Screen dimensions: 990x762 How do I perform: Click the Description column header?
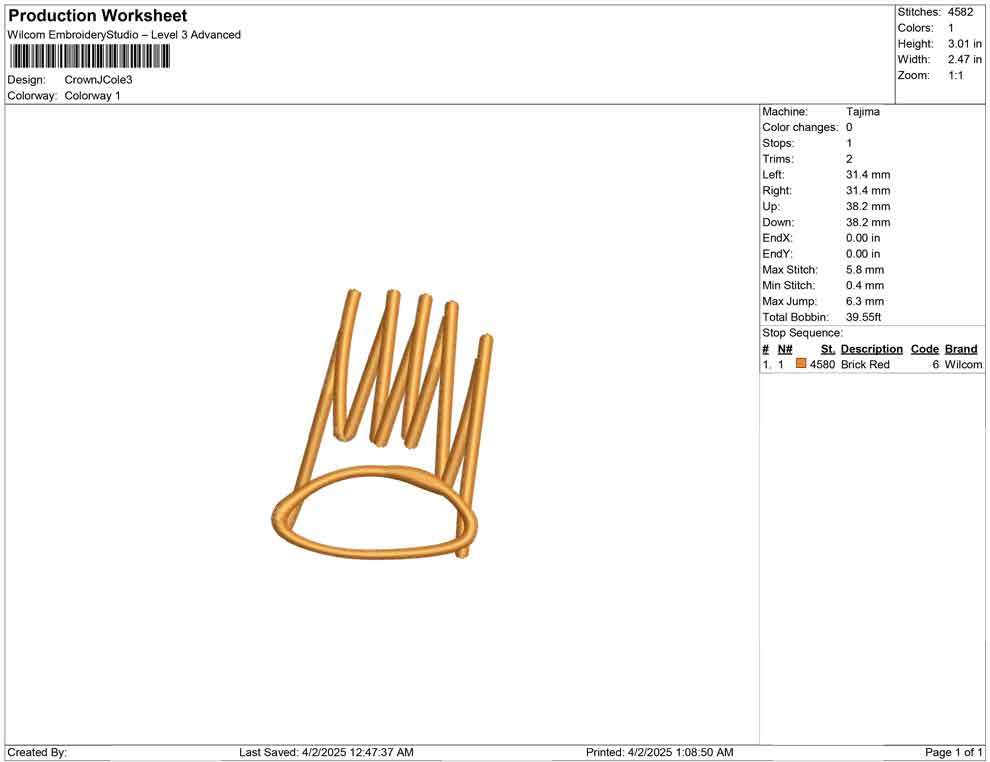pos(871,349)
